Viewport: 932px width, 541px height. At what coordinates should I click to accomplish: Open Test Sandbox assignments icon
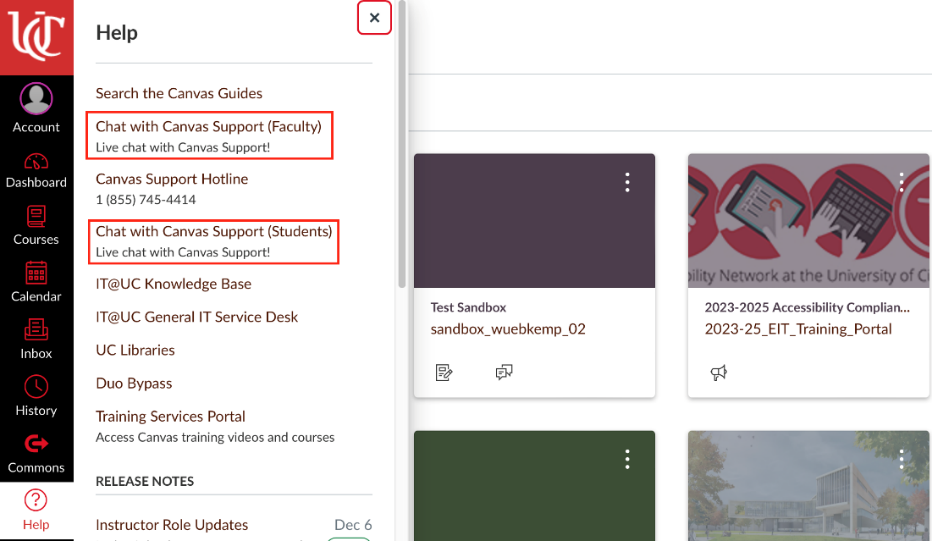point(445,373)
